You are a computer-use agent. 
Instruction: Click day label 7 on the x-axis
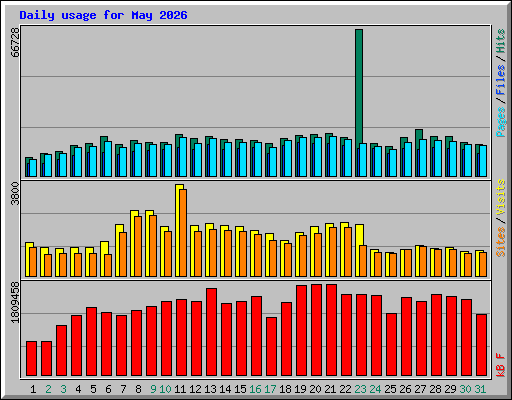[x=123, y=389]
